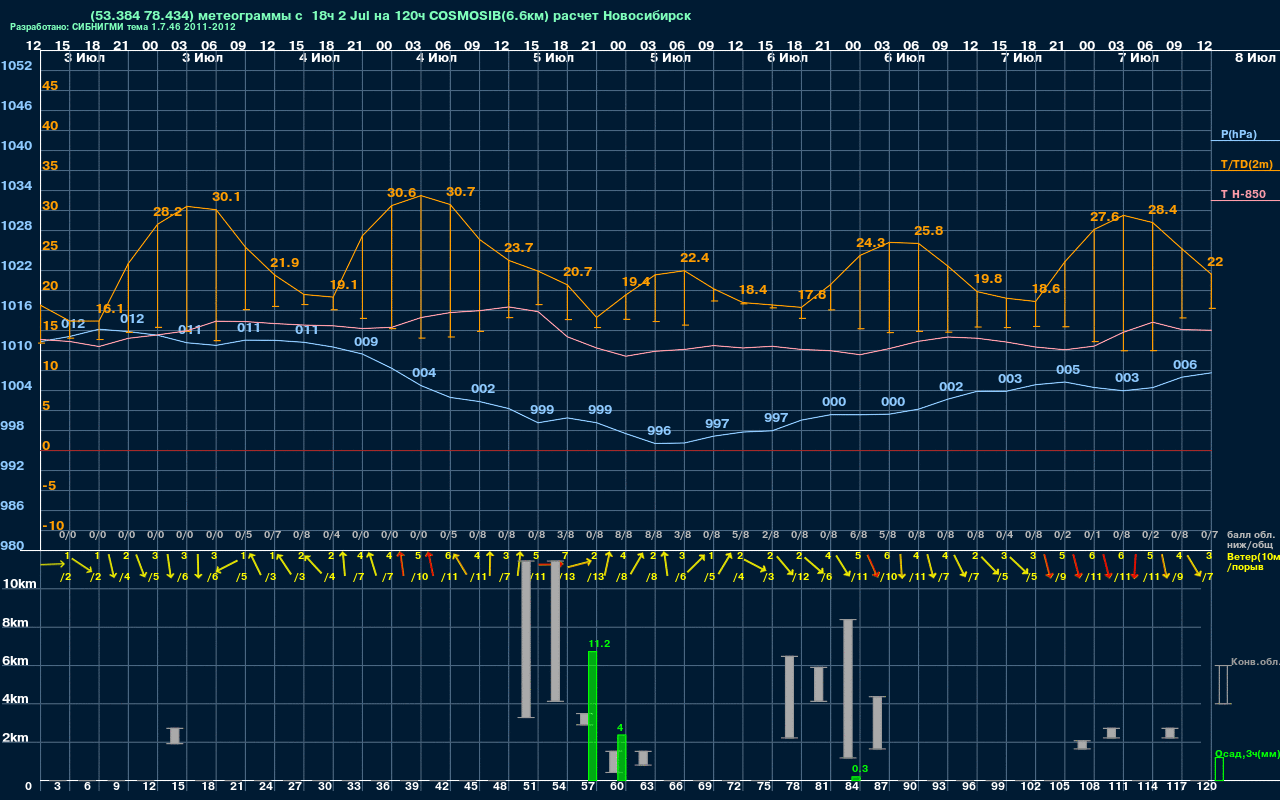This screenshot has height=800, width=1280.
Task: Click the 005 pressure label
Action: click(x=1068, y=370)
